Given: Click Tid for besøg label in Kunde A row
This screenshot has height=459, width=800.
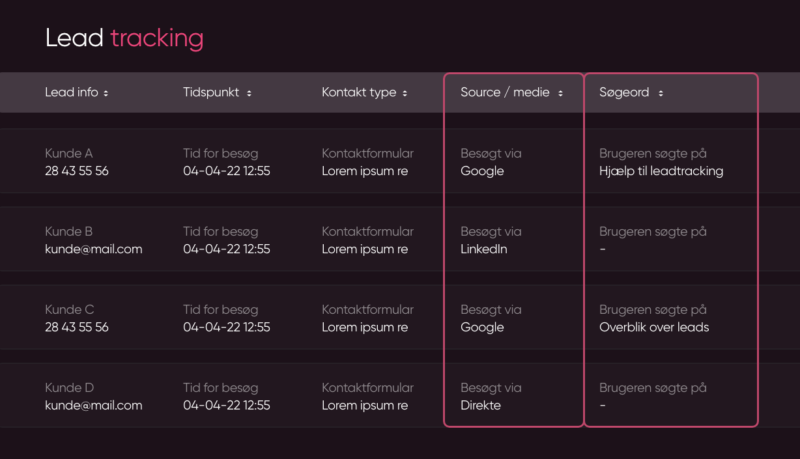Looking at the screenshot, I should (220, 154).
